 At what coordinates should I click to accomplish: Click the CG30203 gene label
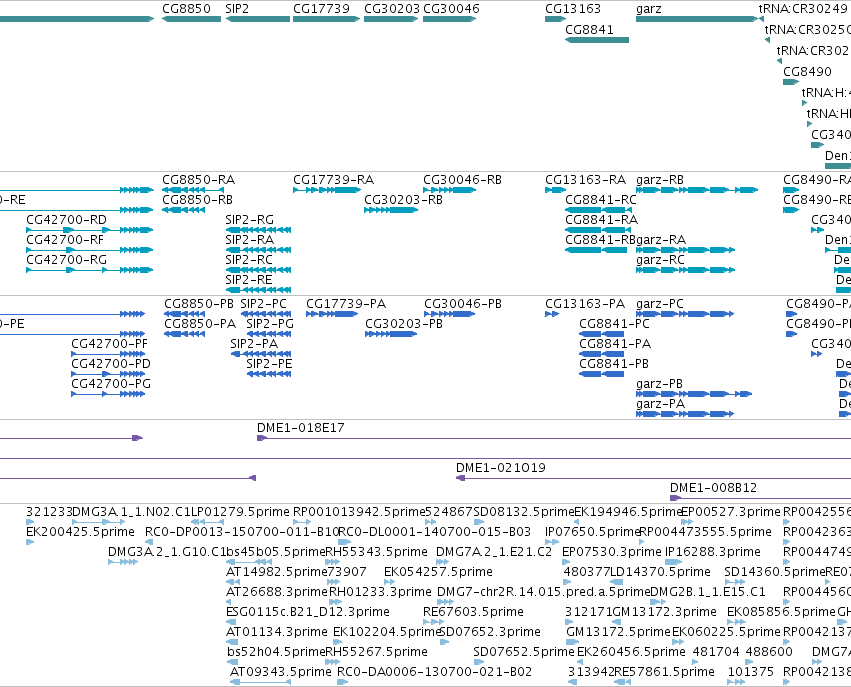point(392,9)
